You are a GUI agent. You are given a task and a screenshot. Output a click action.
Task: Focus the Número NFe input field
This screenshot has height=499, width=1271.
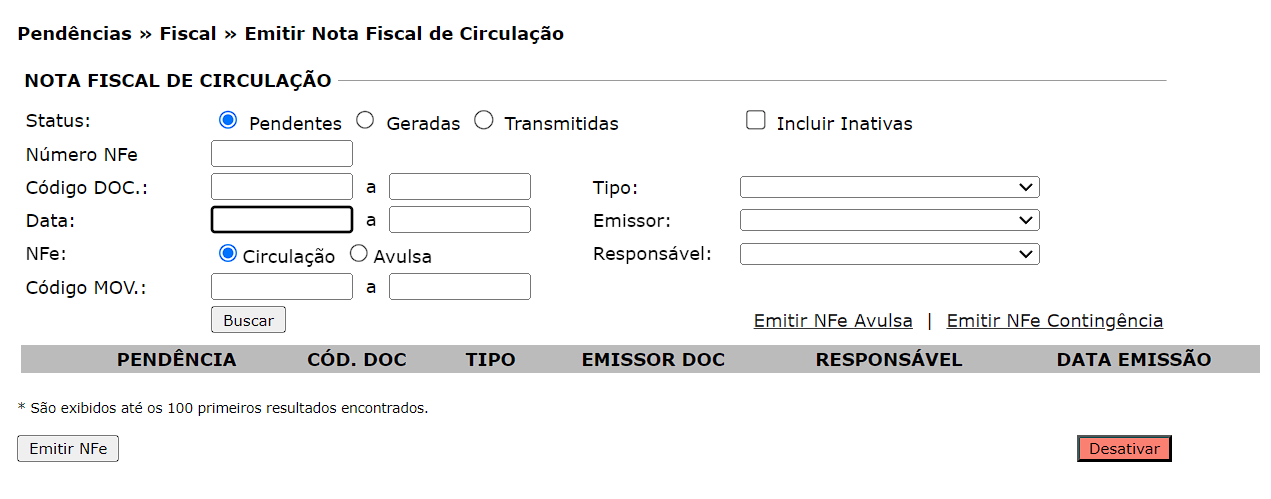tap(282, 154)
